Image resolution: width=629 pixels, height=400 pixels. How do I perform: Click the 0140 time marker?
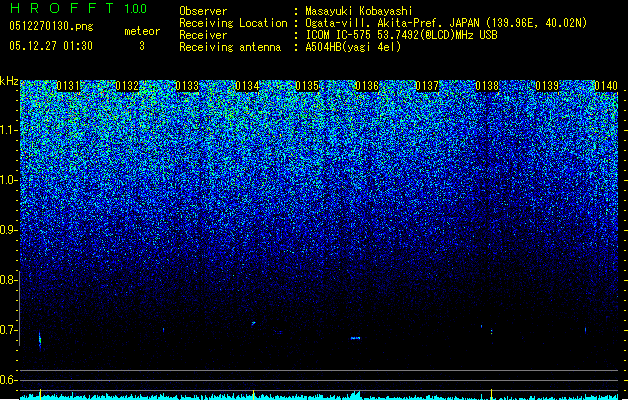606,86
